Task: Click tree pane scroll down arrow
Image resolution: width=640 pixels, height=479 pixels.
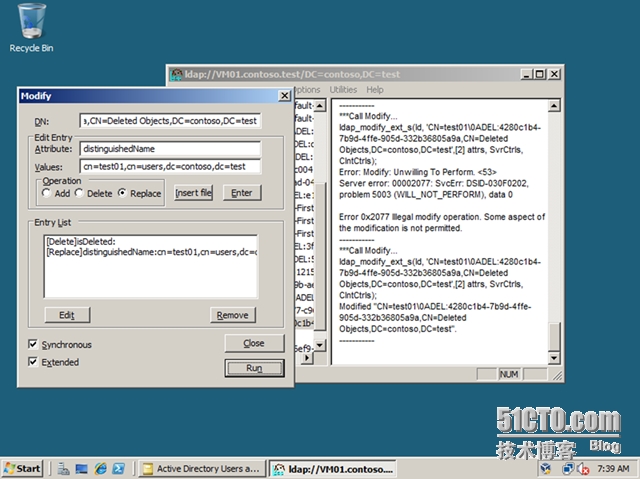Action: point(320,346)
